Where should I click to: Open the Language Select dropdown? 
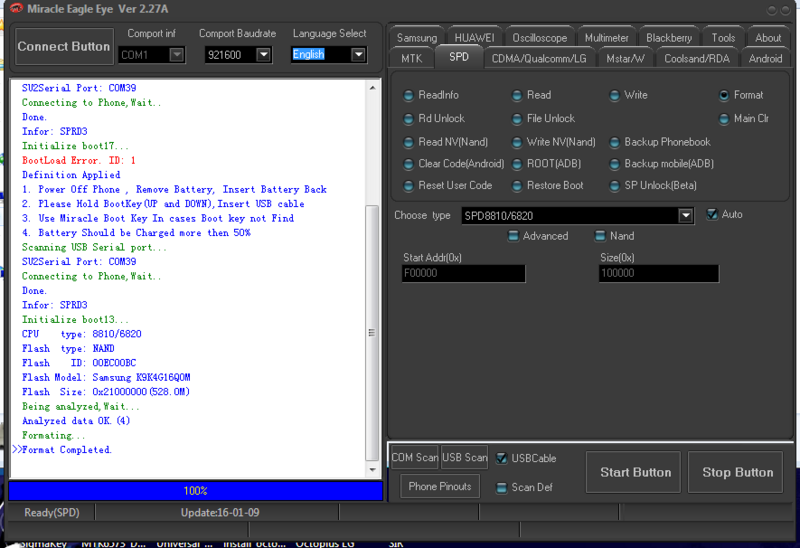(359, 55)
